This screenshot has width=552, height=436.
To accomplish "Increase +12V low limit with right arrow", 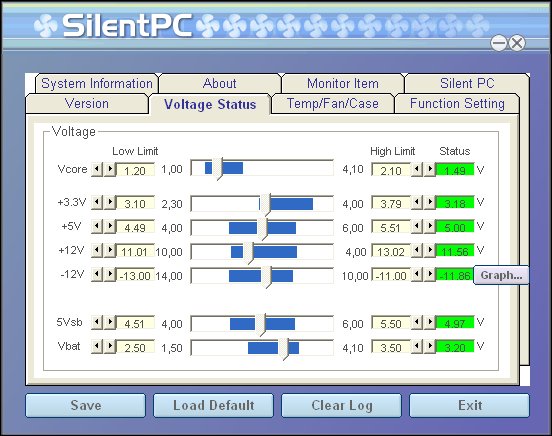I will [110, 250].
